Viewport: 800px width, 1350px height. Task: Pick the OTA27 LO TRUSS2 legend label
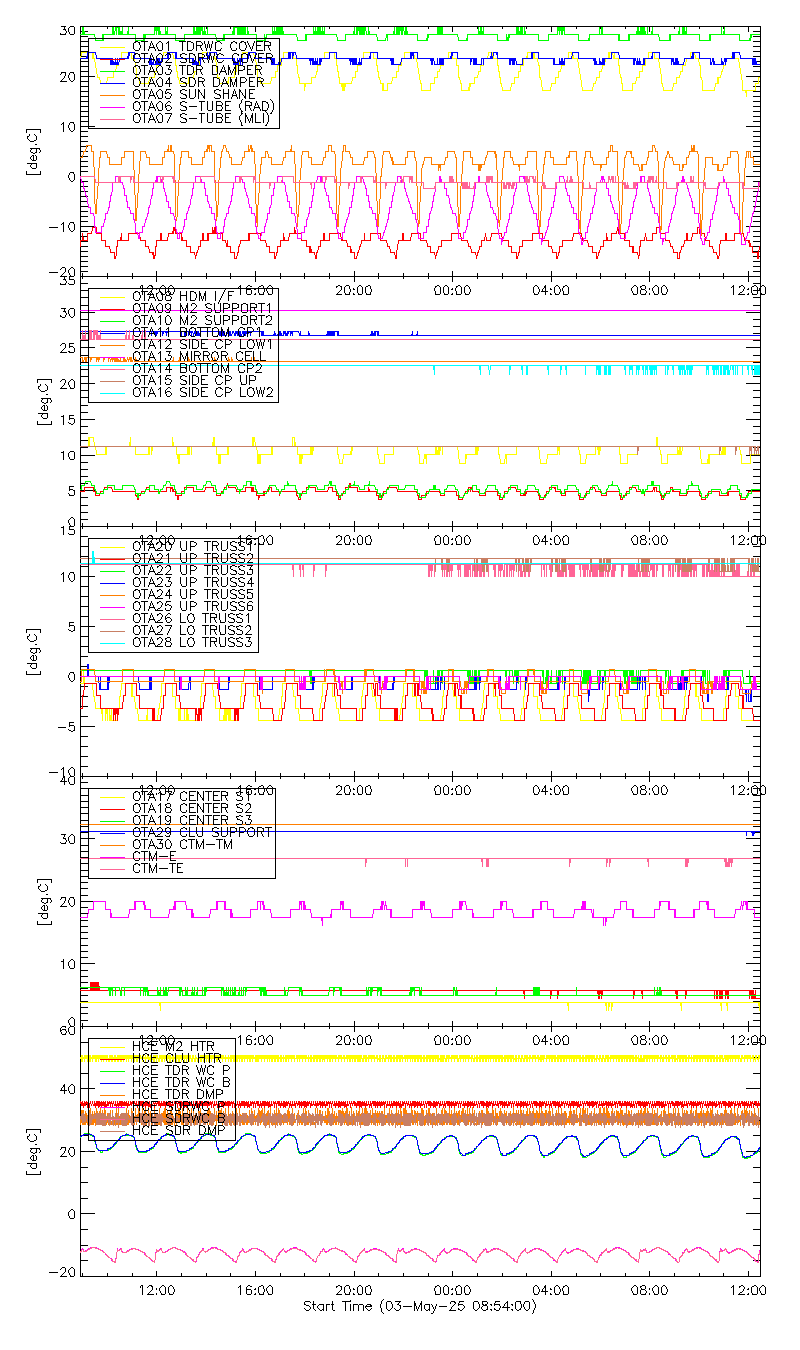tap(194, 630)
